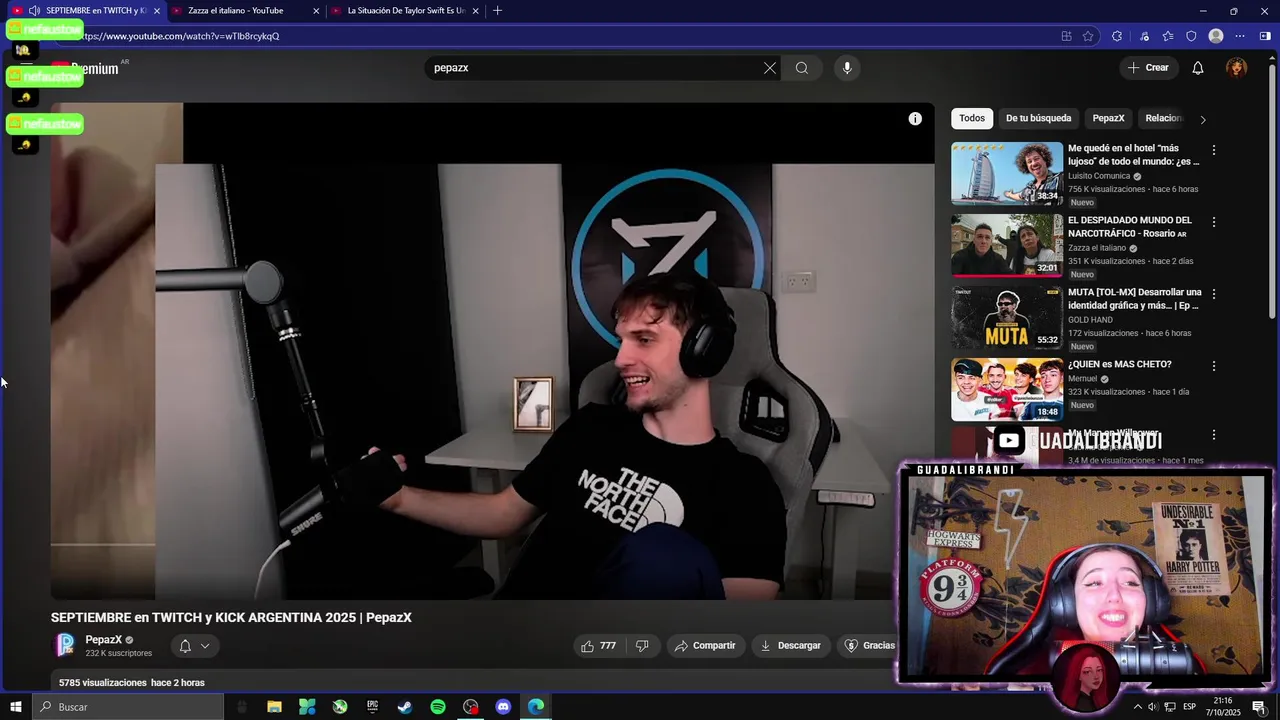Click the YouTube search input field
The image size is (1280, 720).
[x=594, y=68]
